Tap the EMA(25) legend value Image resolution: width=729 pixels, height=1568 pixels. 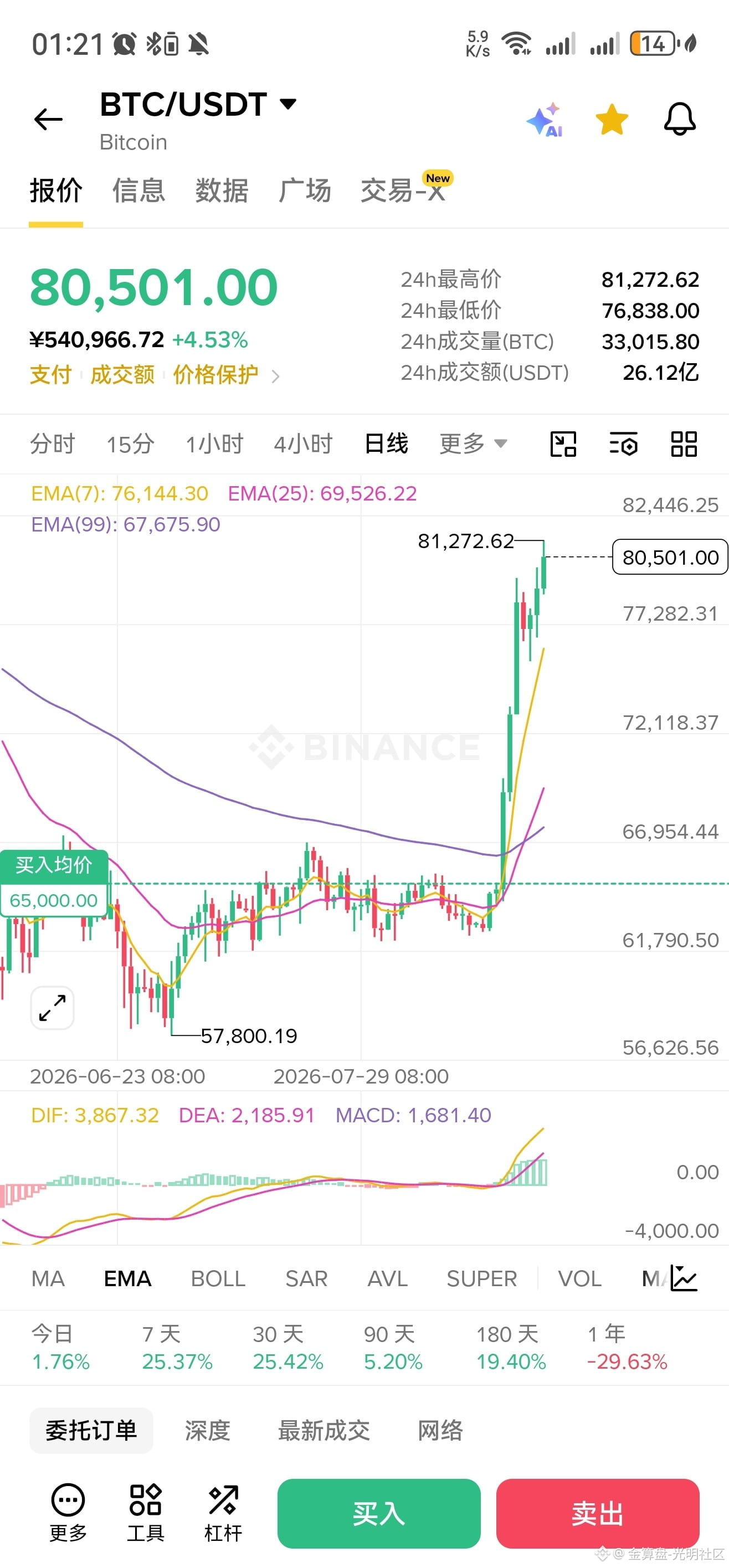tap(322, 493)
